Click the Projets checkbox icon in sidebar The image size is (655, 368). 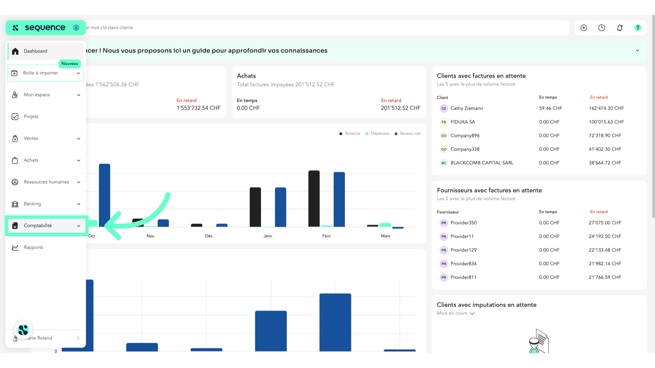pyautogui.click(x=15, y=117)
